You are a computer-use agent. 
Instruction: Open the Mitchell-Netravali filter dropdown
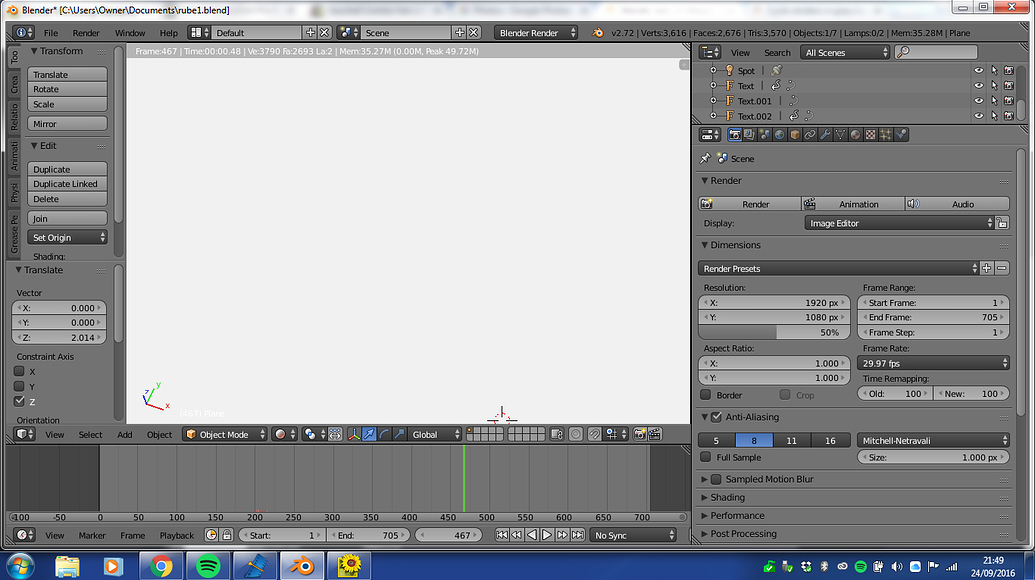[933, 440]
